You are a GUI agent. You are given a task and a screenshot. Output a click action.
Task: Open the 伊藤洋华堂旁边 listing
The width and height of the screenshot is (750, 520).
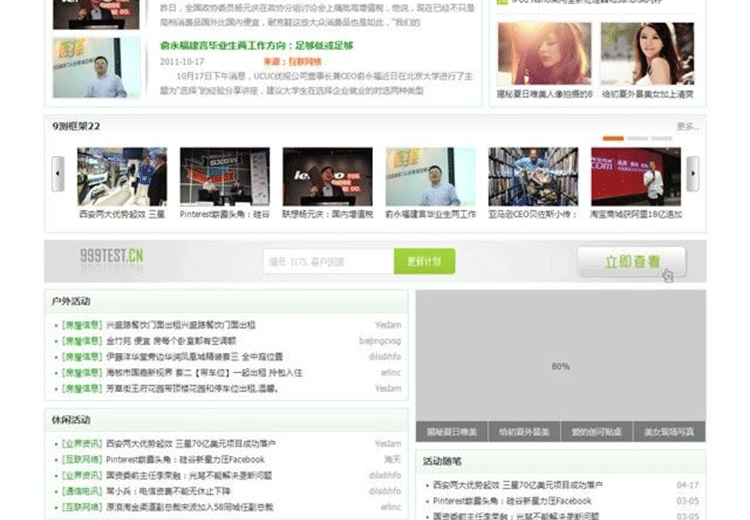click(x=194, y=357)
